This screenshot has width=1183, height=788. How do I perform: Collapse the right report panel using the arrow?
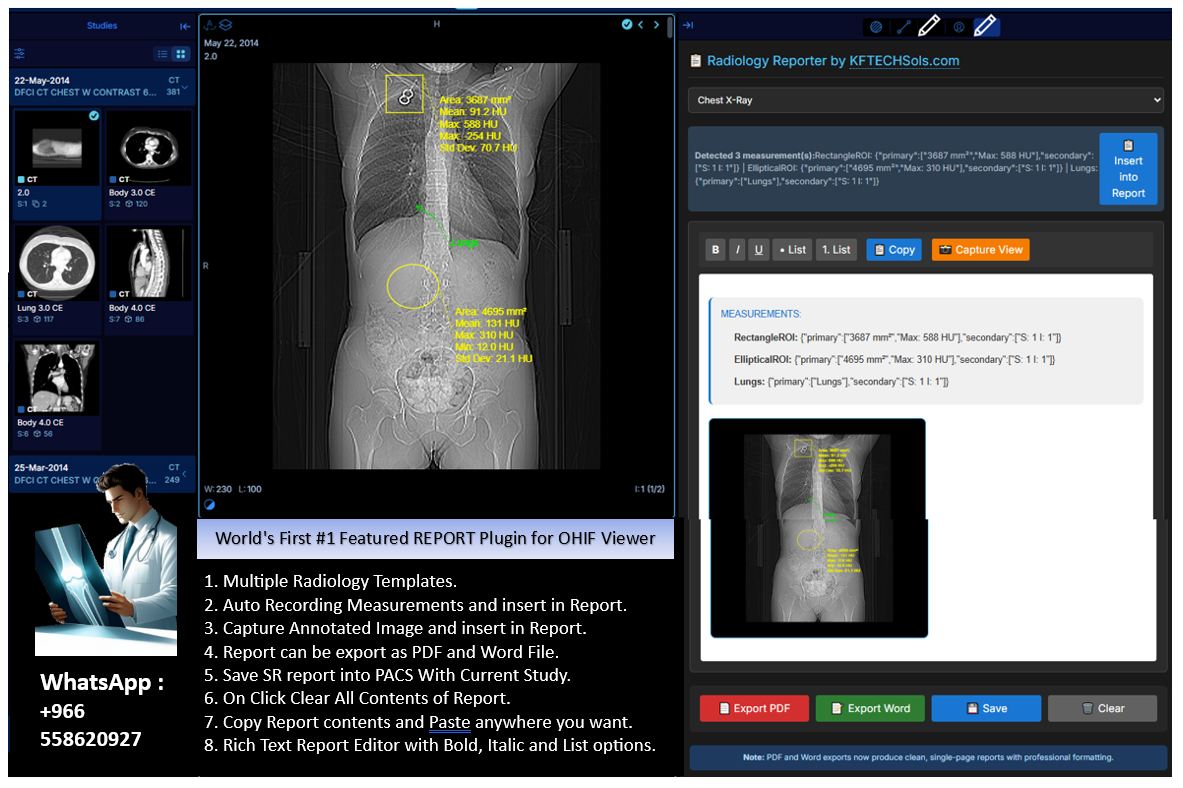coord(689,25)
